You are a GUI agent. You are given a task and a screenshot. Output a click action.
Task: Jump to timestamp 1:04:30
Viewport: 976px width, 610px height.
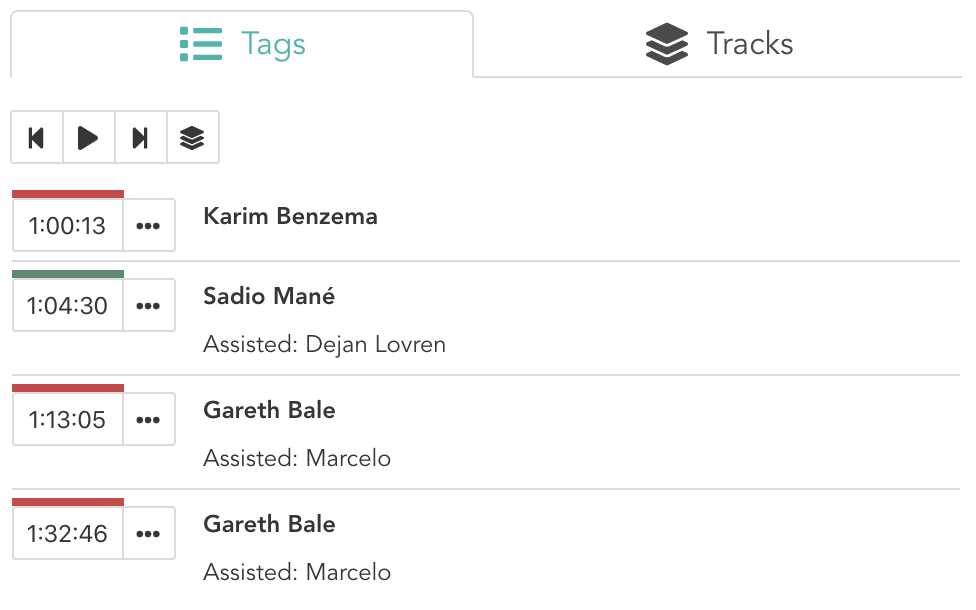pos(67,306)
